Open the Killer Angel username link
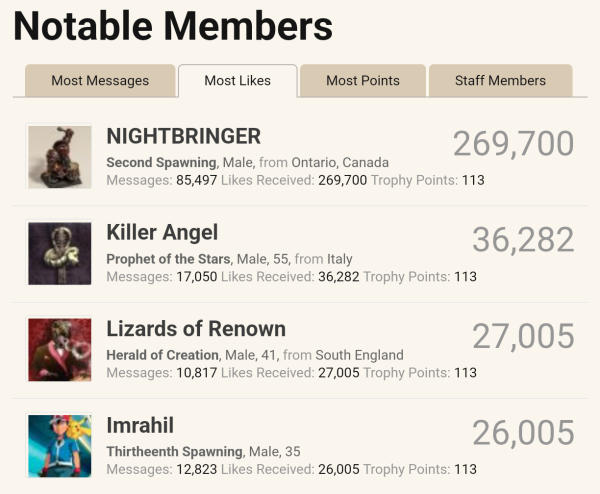 [162, 233]
